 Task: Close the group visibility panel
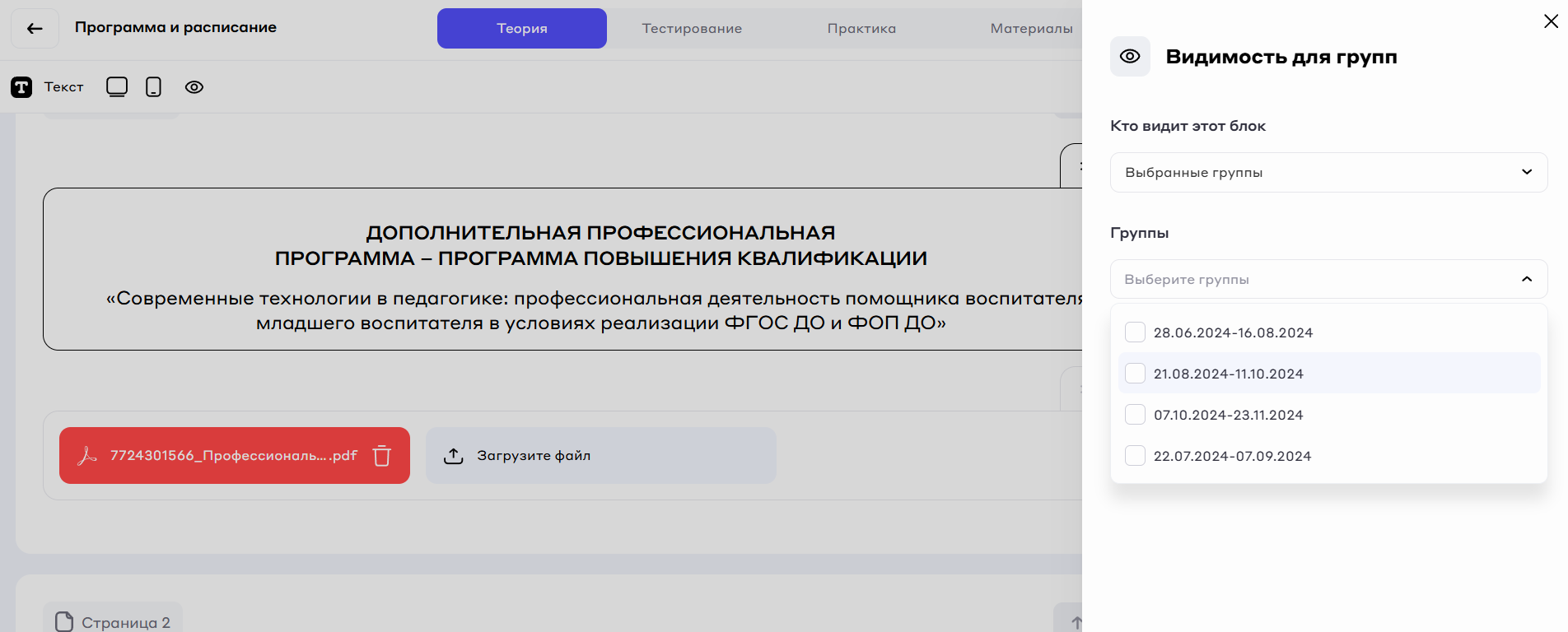coord(1551,21)
